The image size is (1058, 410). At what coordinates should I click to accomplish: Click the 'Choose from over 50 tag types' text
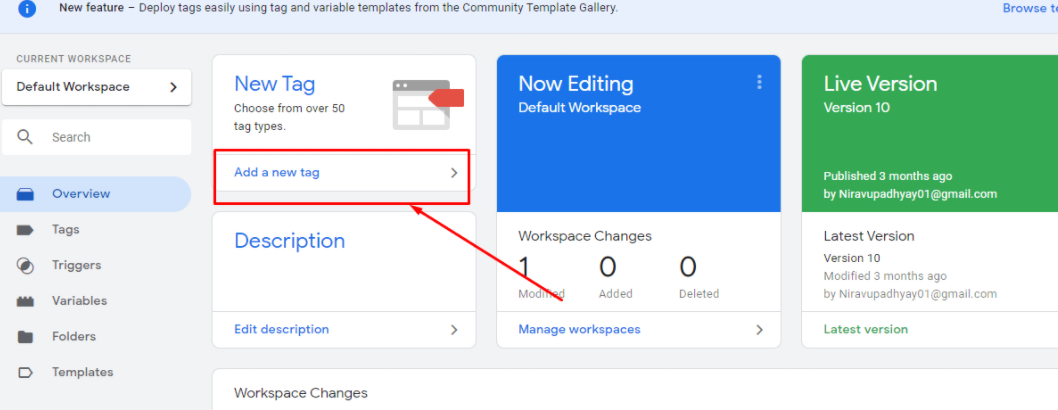pos(289,117)
